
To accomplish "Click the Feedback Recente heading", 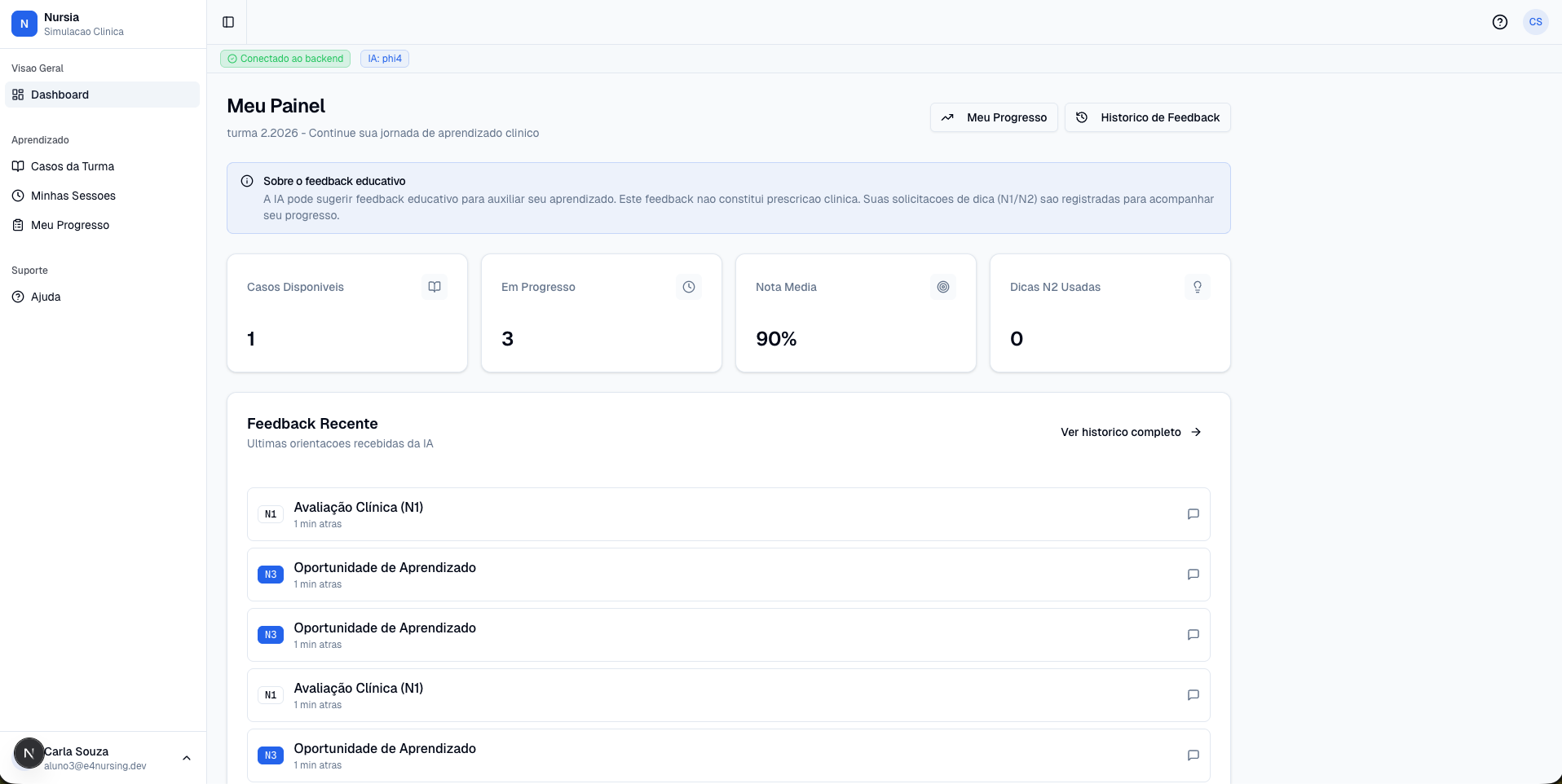I will [312, 424].
